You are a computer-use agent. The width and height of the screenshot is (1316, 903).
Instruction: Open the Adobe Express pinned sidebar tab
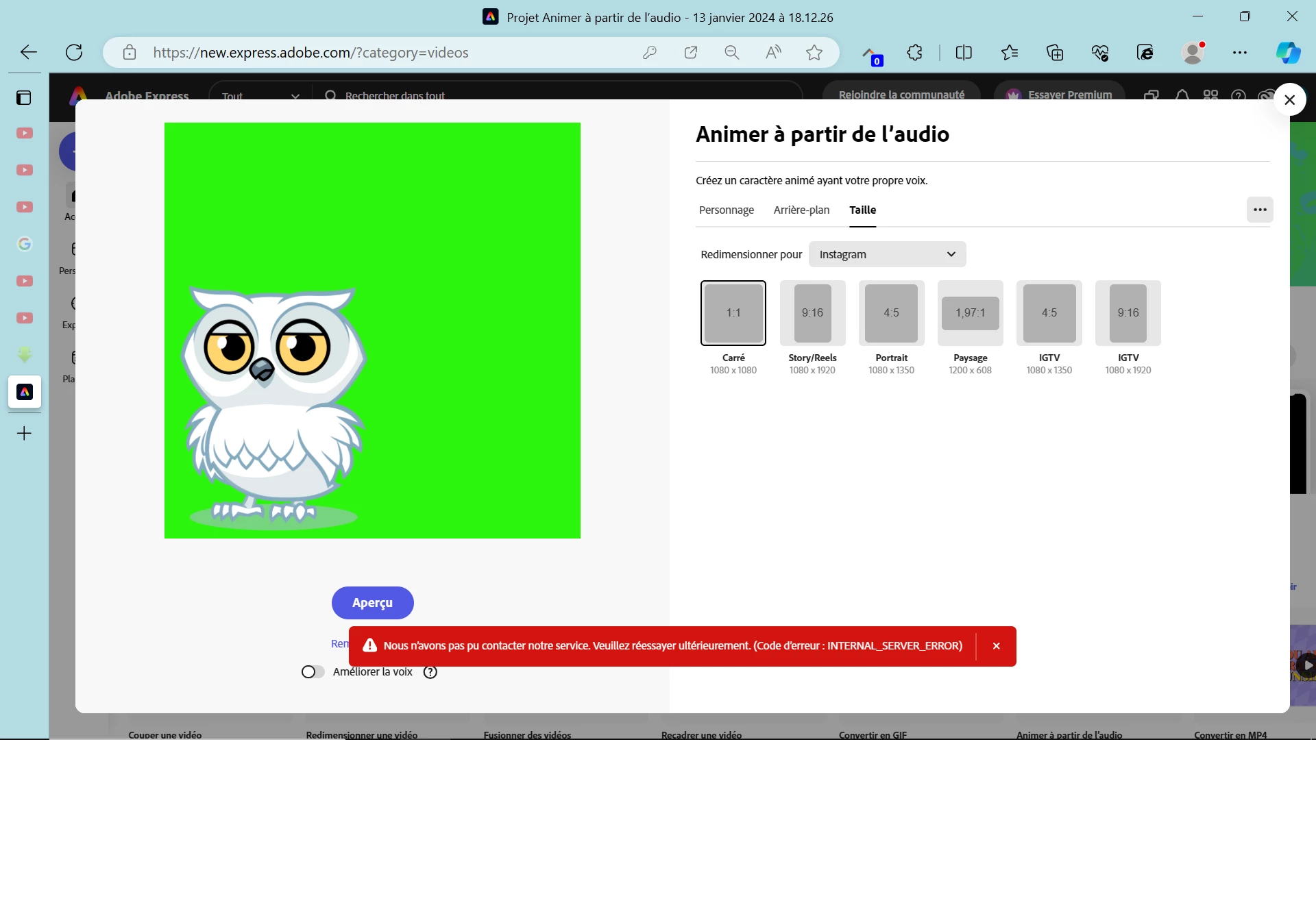point(25,392)
